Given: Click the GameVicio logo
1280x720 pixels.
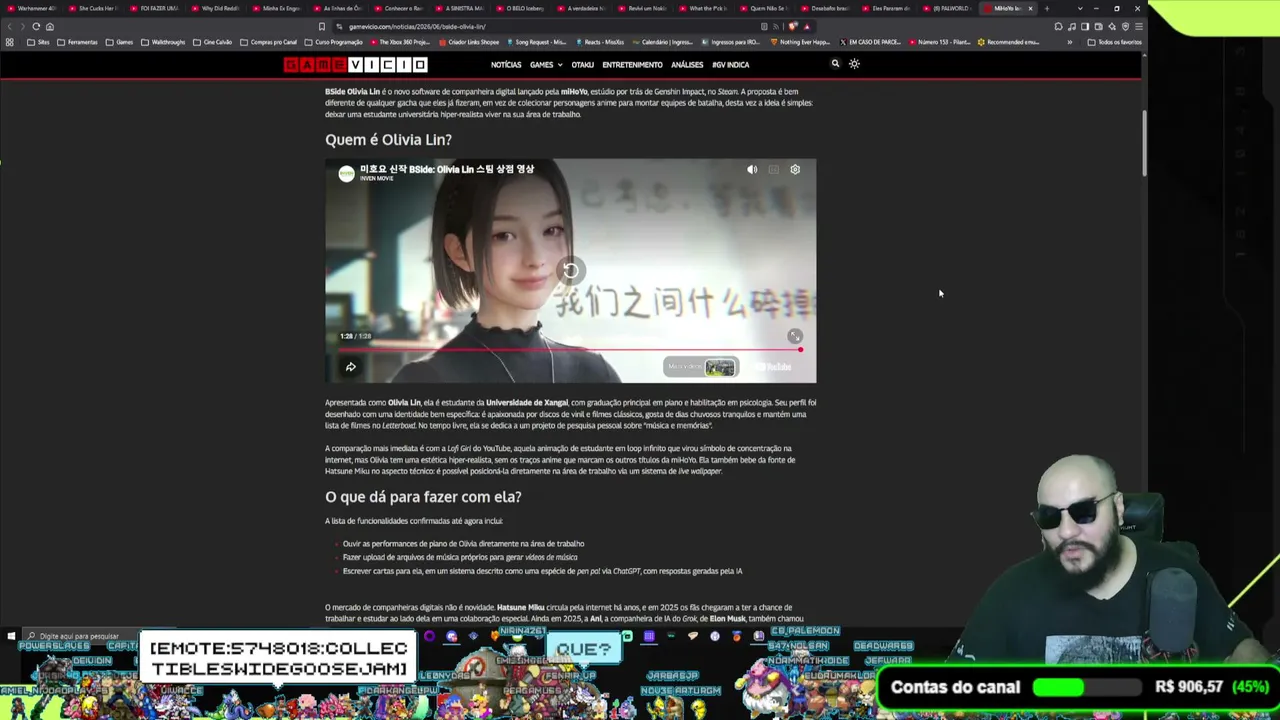Looking at the screenshot, I should [x=356, y=65].
